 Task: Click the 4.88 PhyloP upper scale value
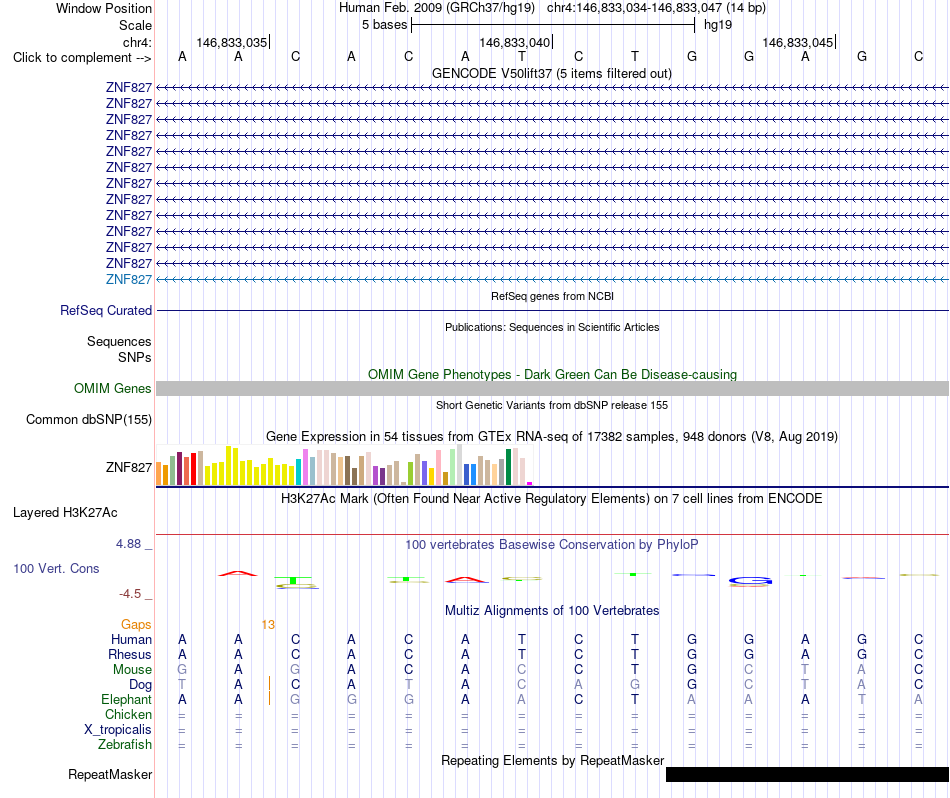tap(128, 544)
